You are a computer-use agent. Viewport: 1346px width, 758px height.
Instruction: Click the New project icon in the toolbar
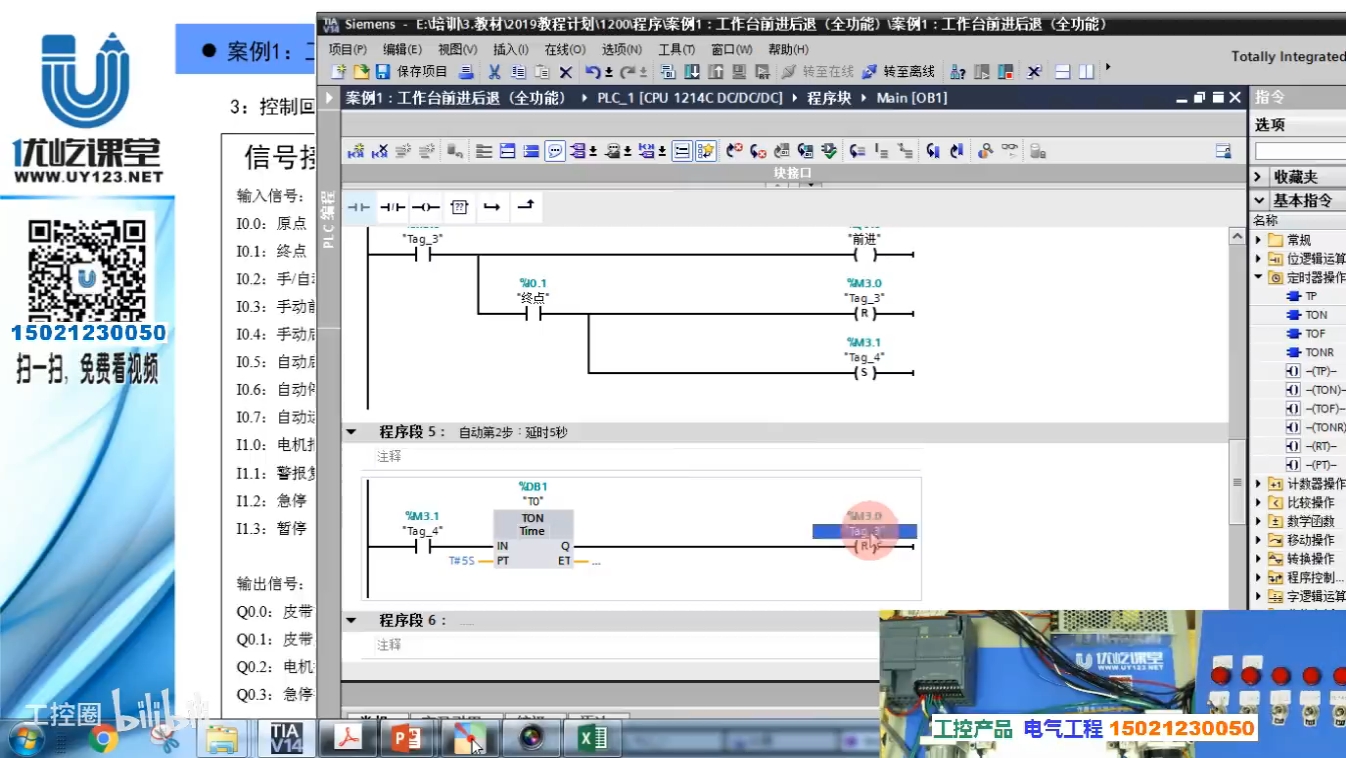[340, 72]
